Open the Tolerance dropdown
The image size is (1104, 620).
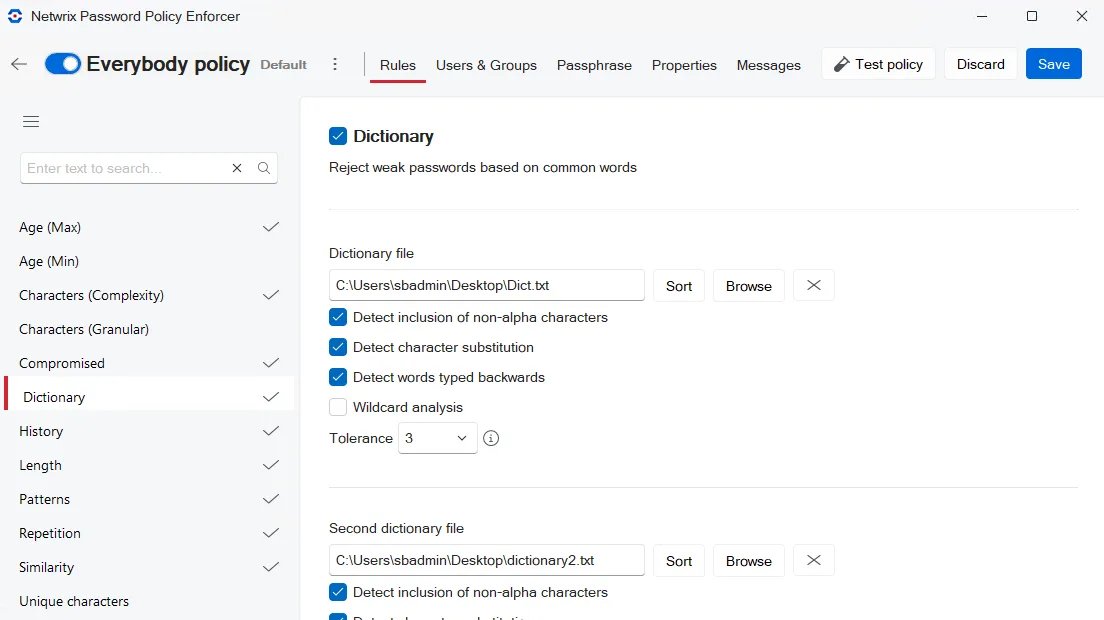pyautogui.click(x=437, y=438)
